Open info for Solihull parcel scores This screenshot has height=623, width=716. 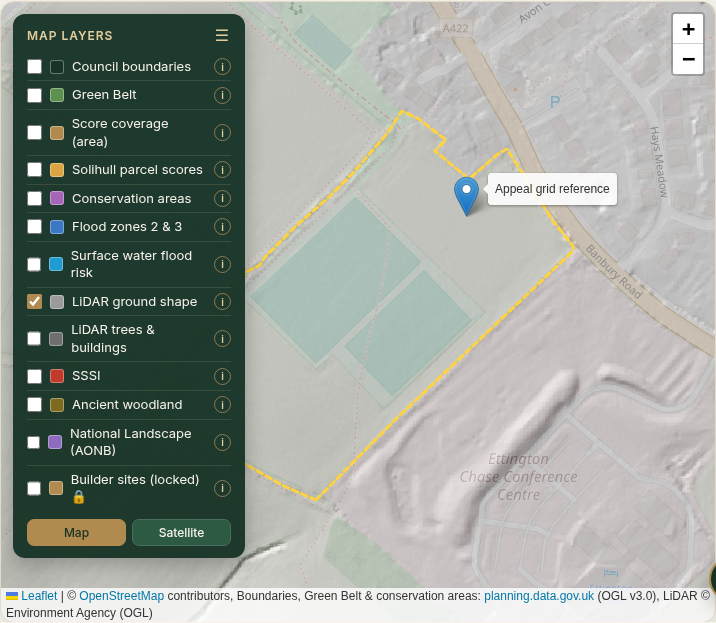pos(222,170)
